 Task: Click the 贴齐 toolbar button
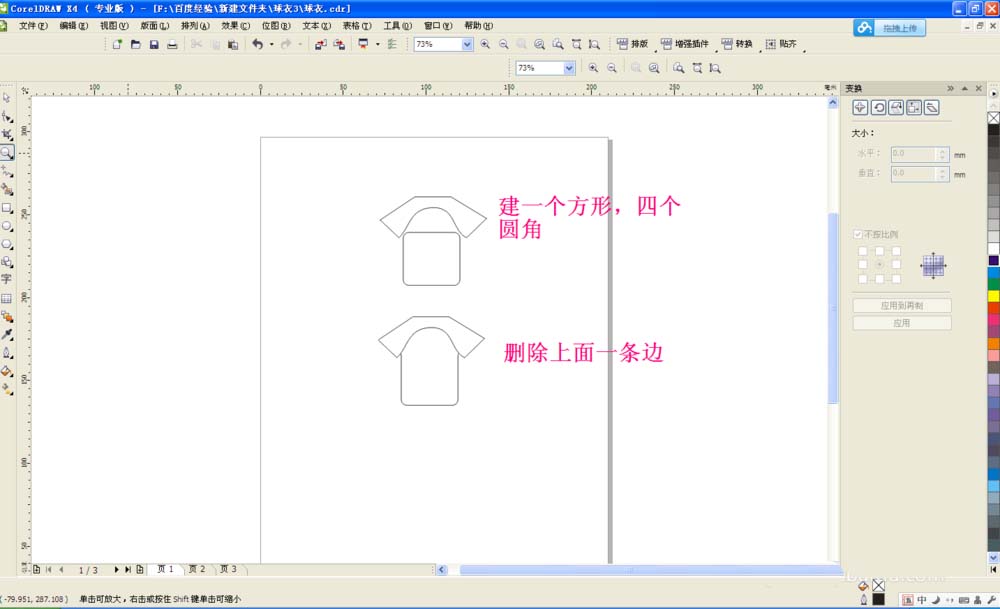781,44
